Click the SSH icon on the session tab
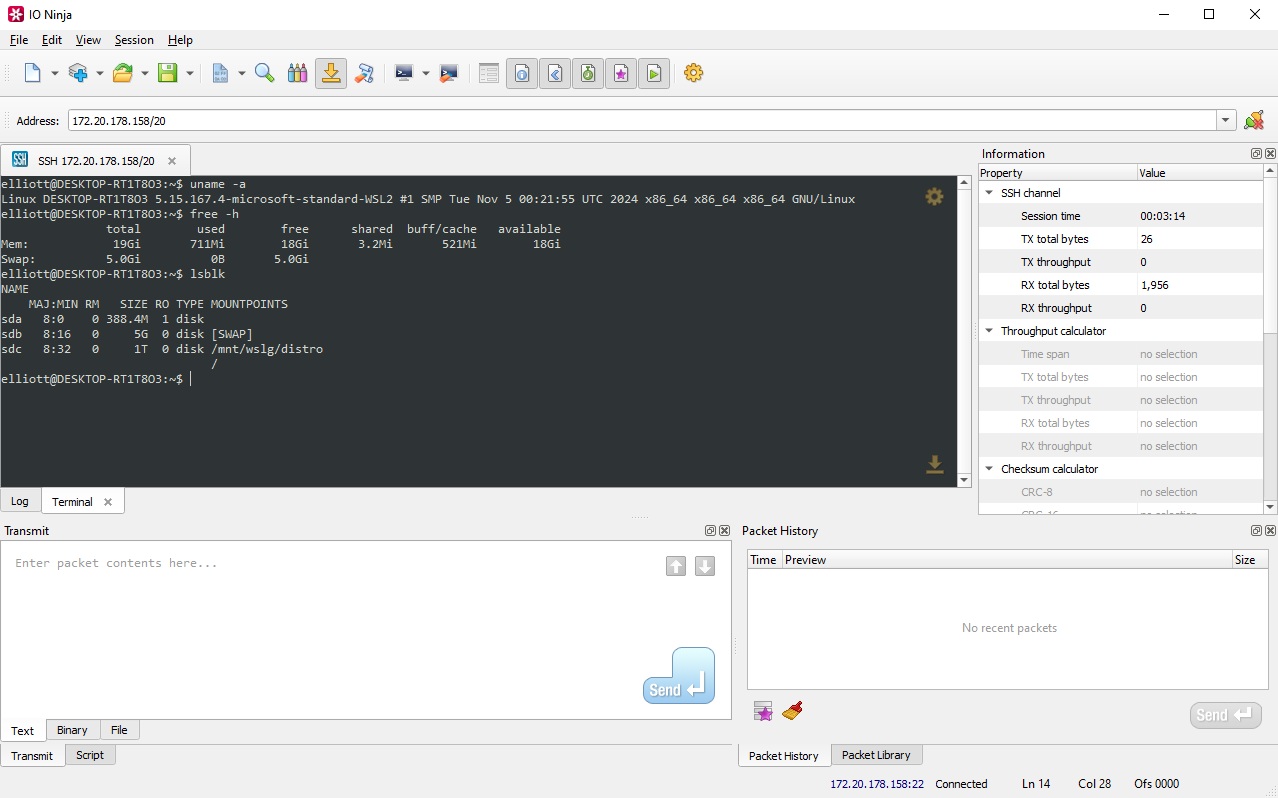This screenshot has height=798, width=1278. point(20,160)
